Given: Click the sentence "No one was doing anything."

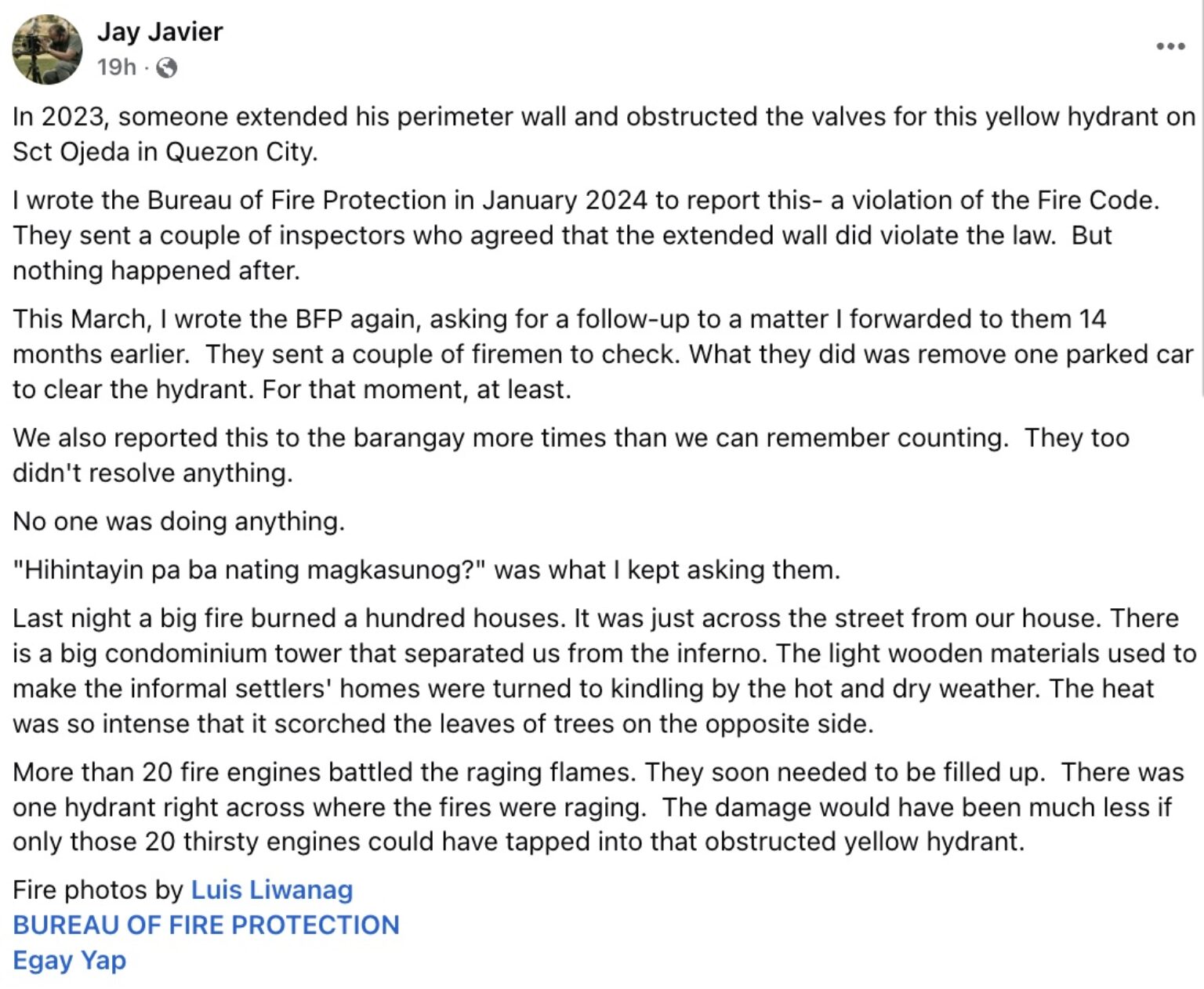Looking at the screenshot, I should click(179, 521).
